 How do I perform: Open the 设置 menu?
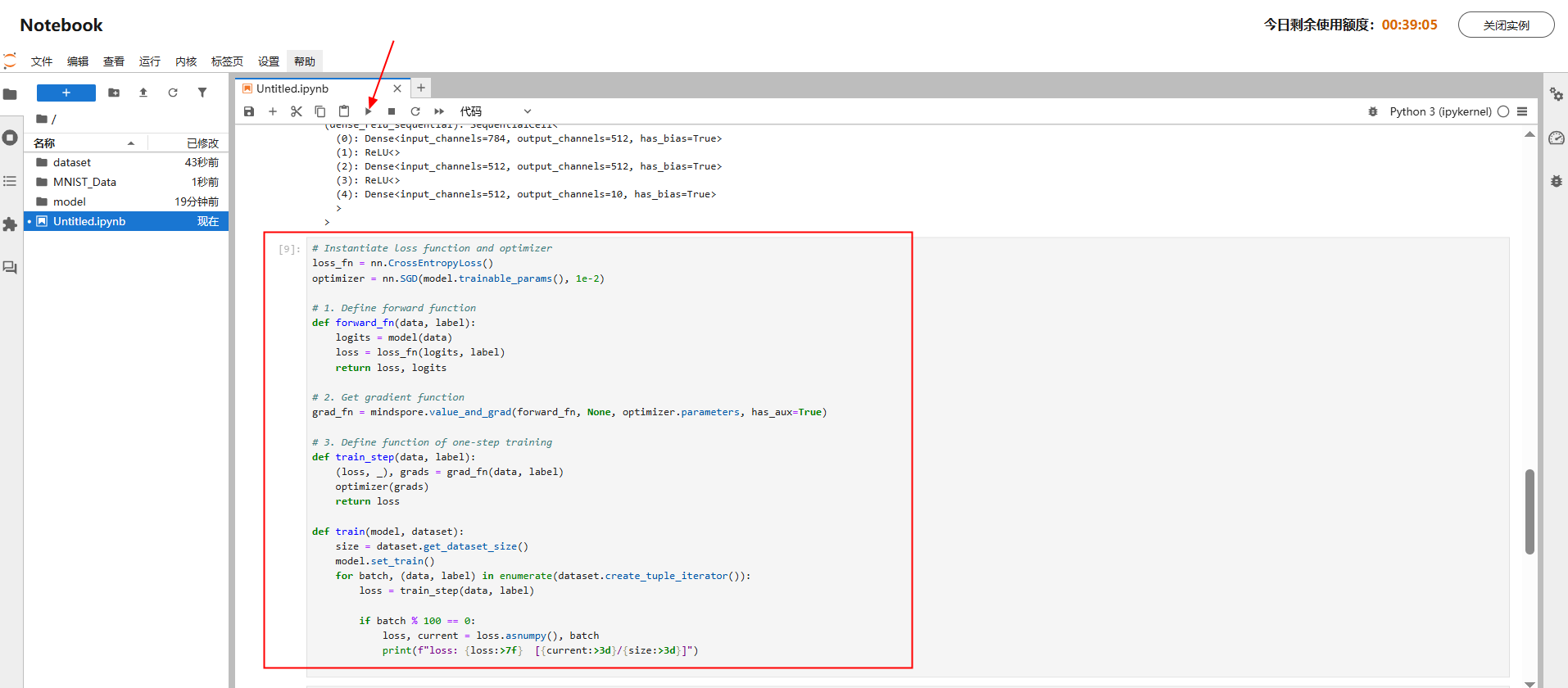269,61
